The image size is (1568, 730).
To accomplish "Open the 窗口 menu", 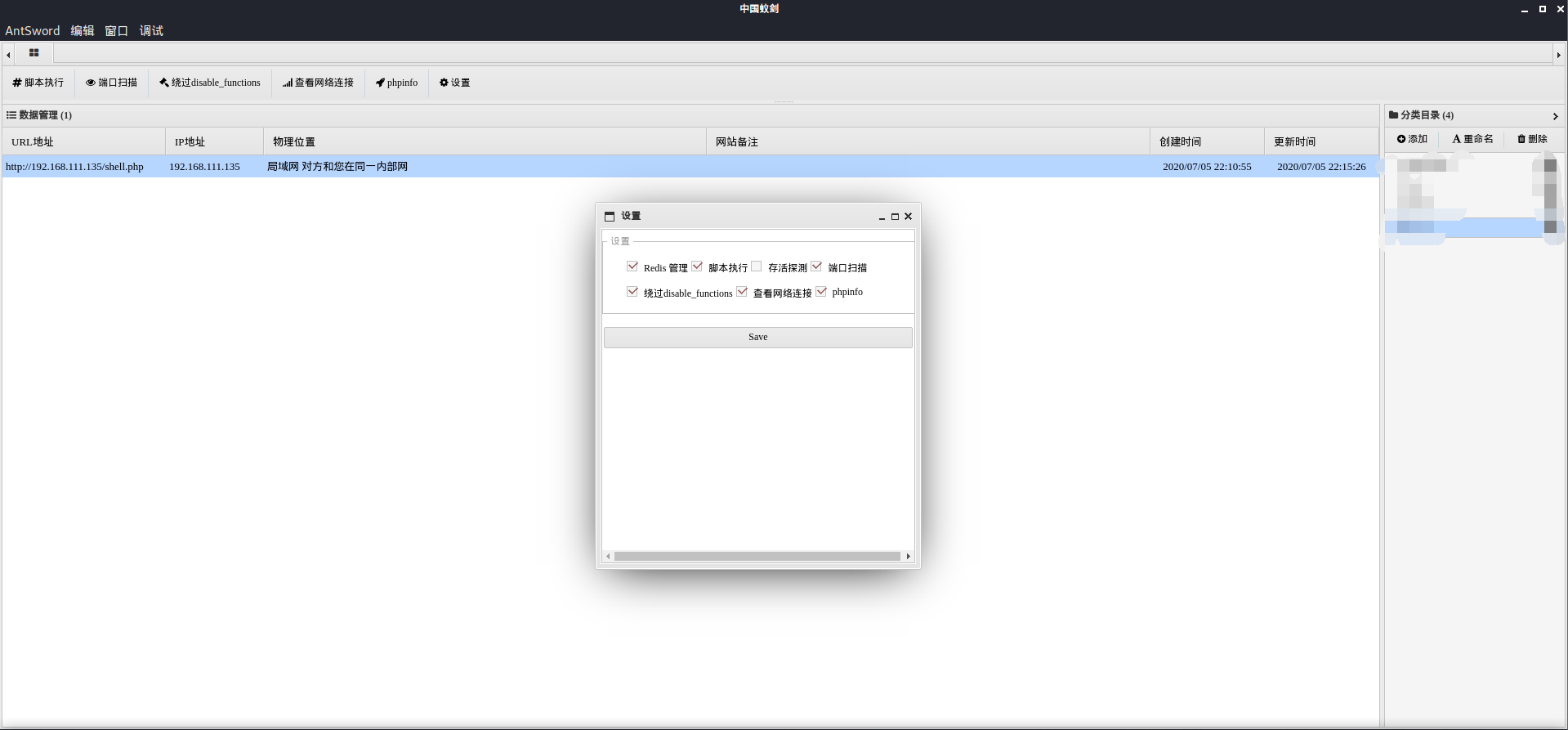I will click(117, 30).
